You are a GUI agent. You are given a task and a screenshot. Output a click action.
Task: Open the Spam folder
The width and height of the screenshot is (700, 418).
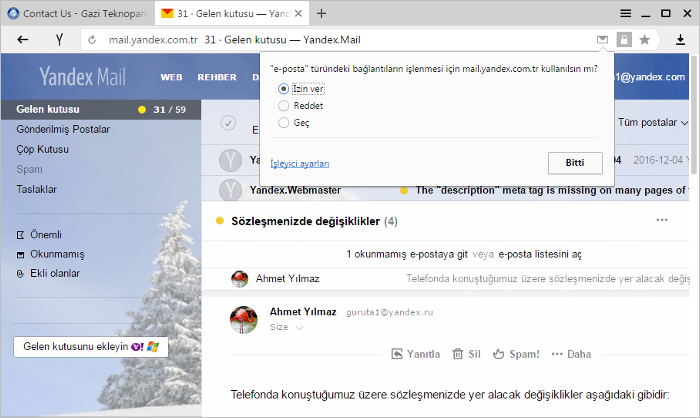click(29, 170)
